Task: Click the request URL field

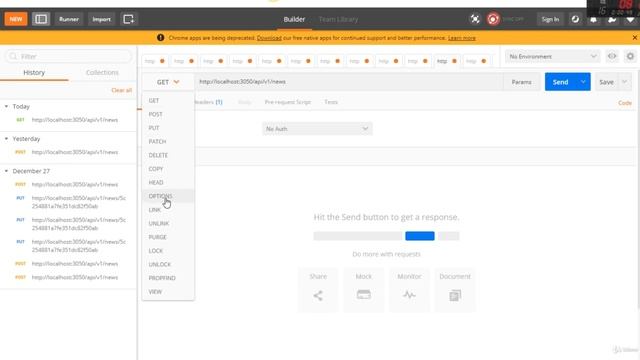Action: point(349,82)
